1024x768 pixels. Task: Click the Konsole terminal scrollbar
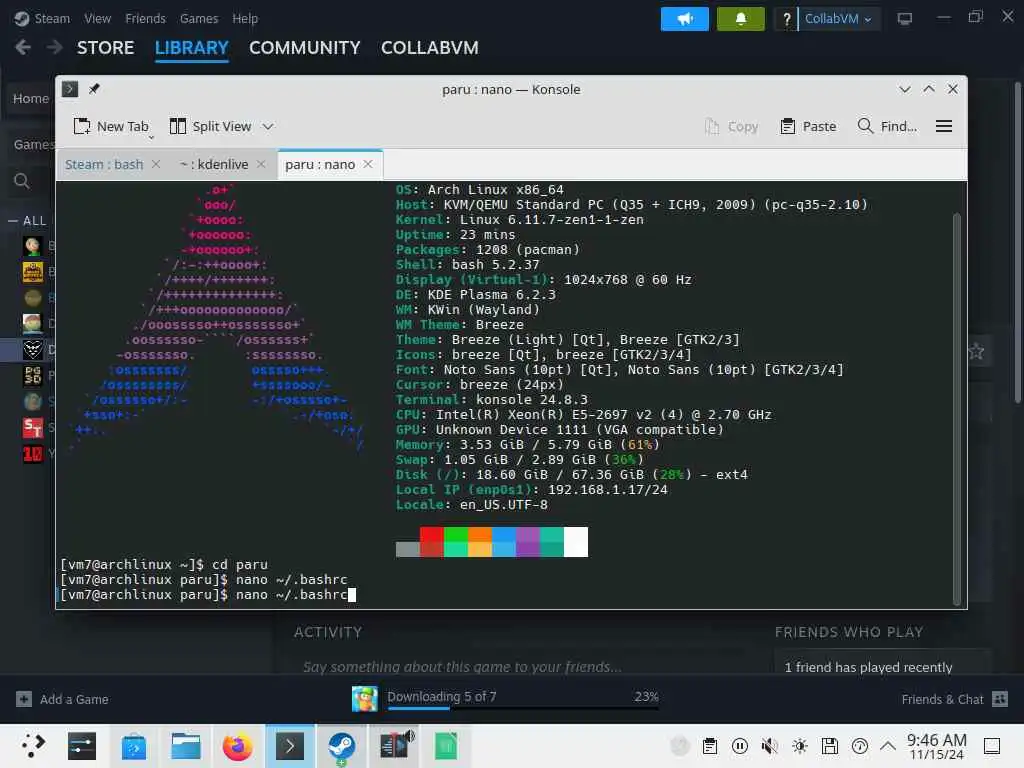(x=957, y=409)
